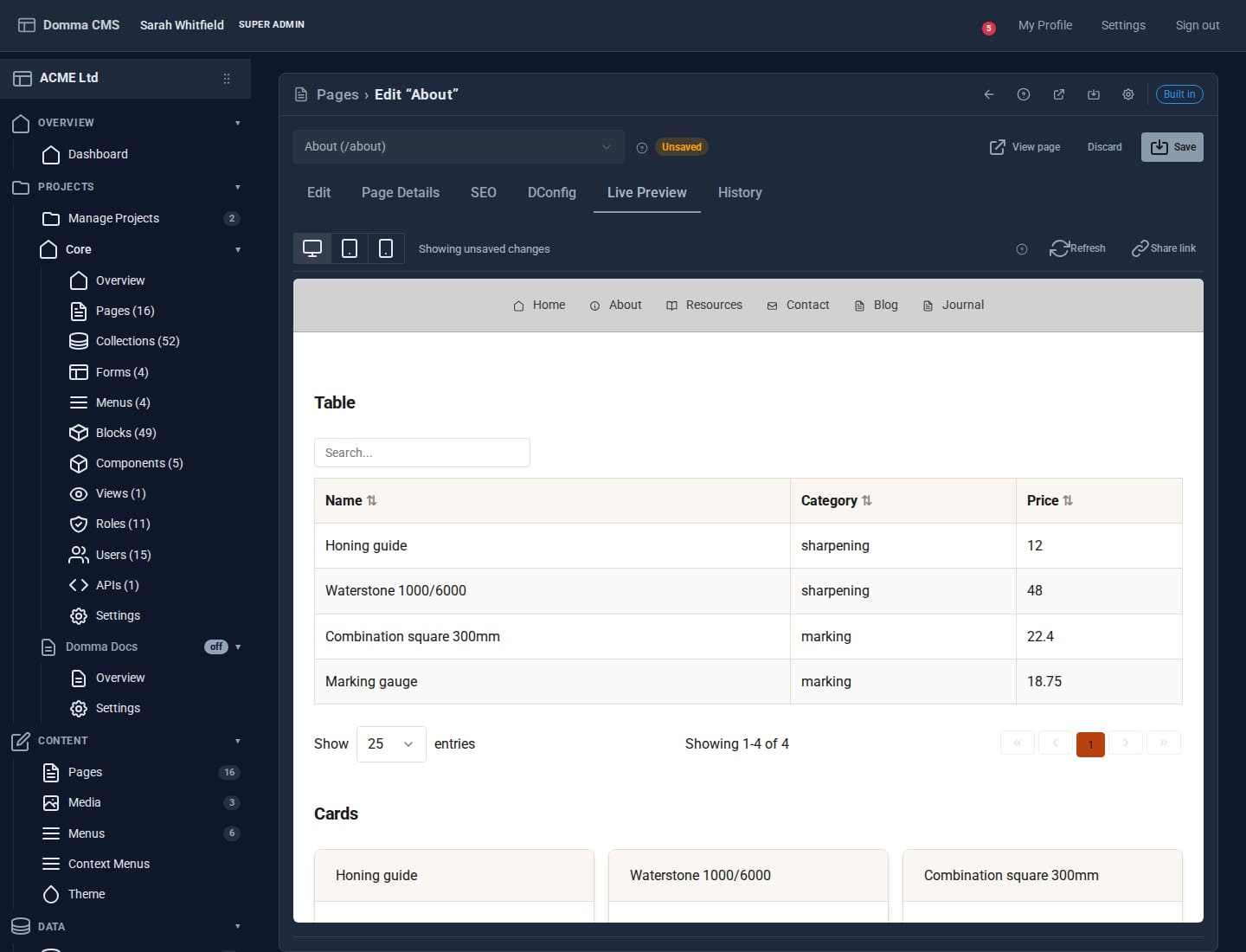
Task: Expand the Domma Docs chevron
Action: pyautogui.click(x=238, y=647)
